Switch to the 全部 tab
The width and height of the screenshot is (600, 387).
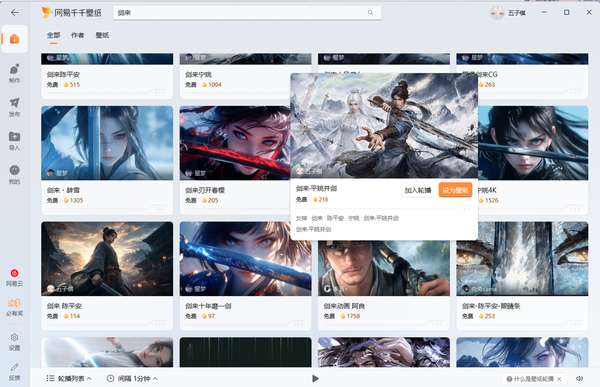click(54, 35)
